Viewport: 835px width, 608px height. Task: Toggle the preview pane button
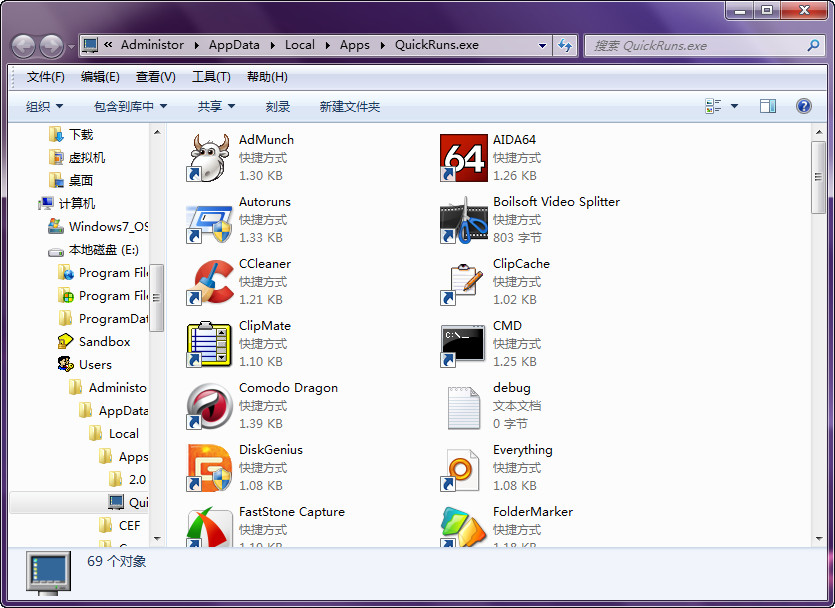(768, 106)
